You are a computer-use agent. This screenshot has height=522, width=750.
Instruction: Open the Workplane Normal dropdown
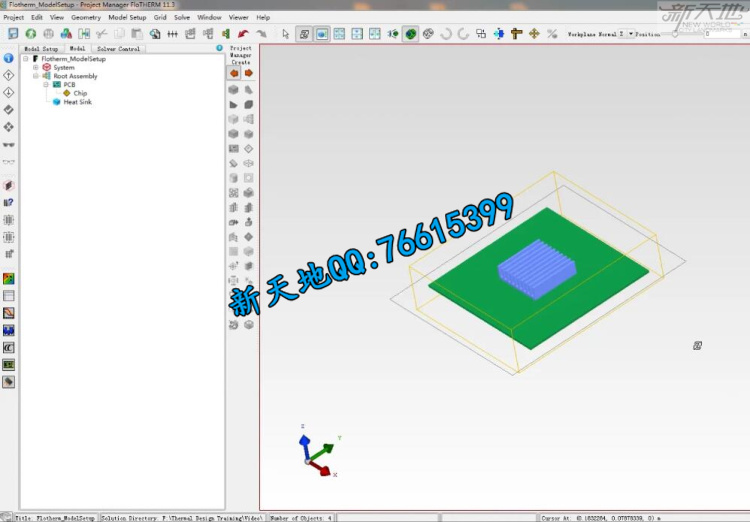coord(631,33)
